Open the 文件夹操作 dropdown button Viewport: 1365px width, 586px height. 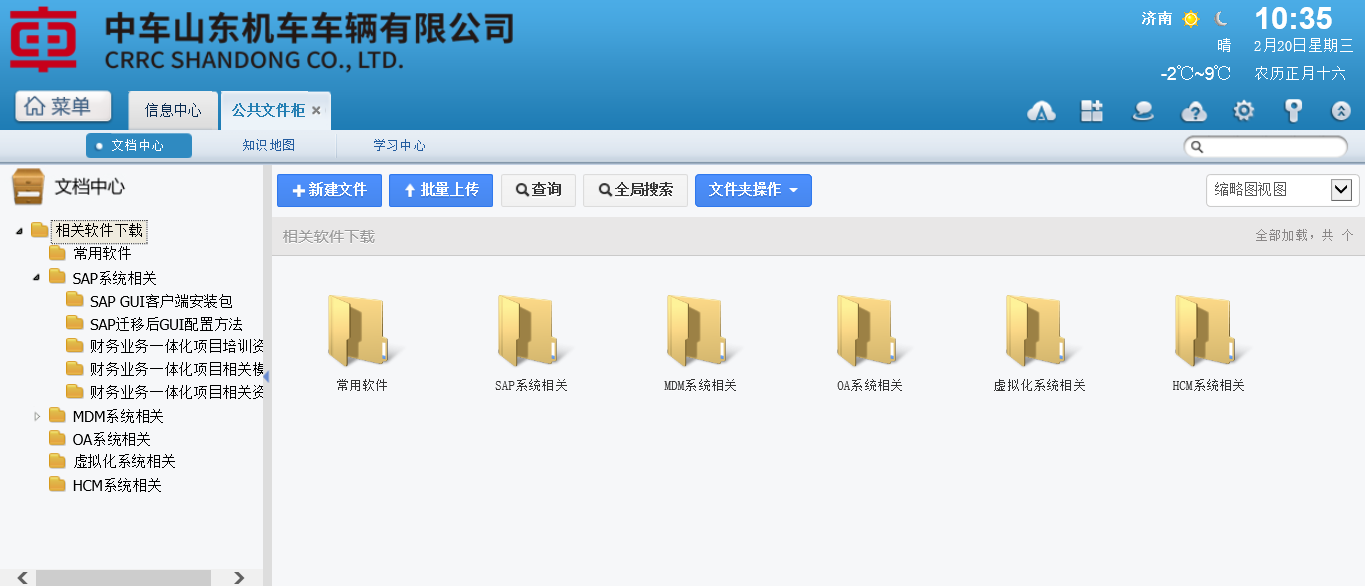click(x=753, y=190)
